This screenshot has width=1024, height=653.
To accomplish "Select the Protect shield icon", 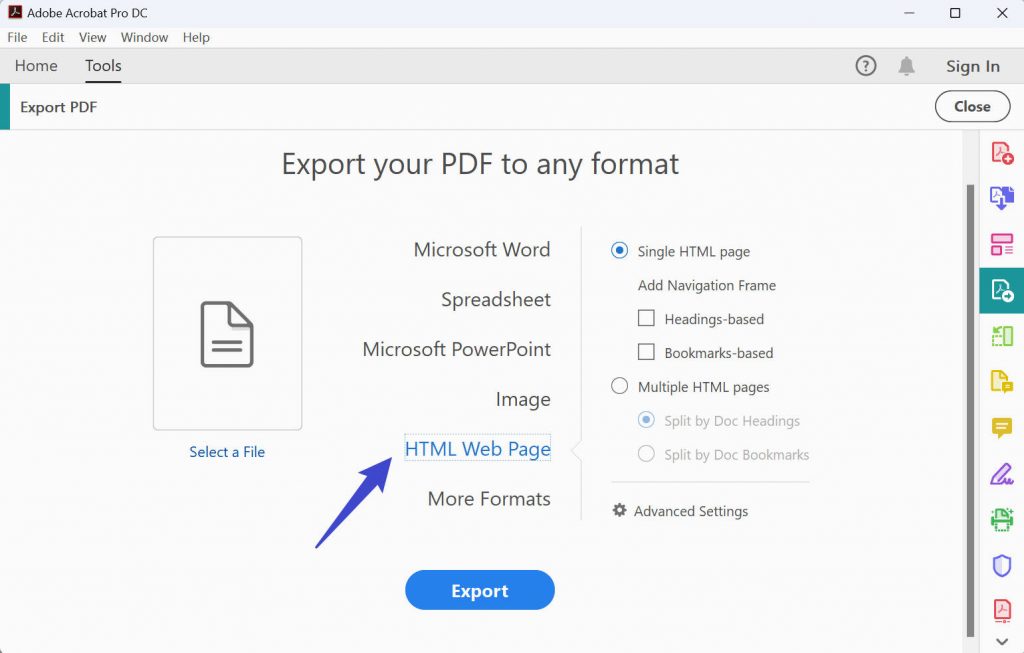I will coord(1002,565).
